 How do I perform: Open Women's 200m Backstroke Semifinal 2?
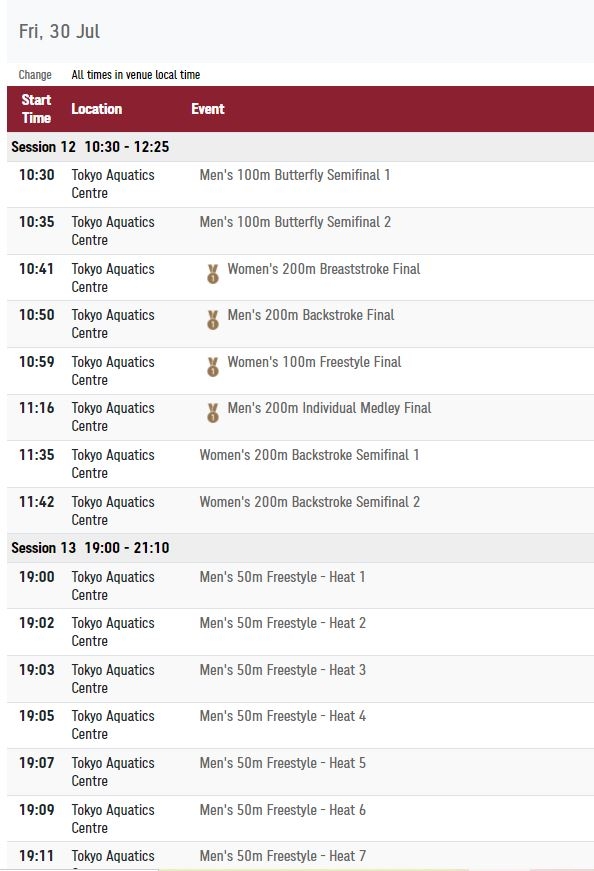point(310,502)
